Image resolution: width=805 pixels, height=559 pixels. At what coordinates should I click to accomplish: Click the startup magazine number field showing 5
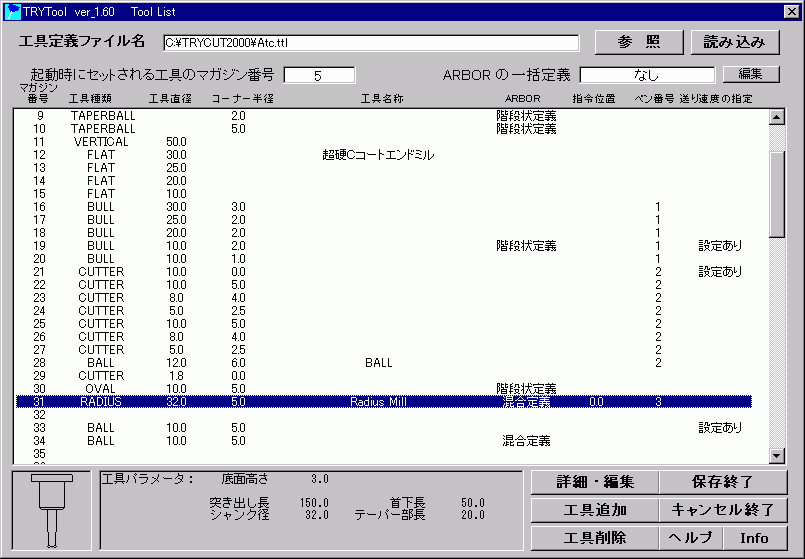tap(319, 75)
